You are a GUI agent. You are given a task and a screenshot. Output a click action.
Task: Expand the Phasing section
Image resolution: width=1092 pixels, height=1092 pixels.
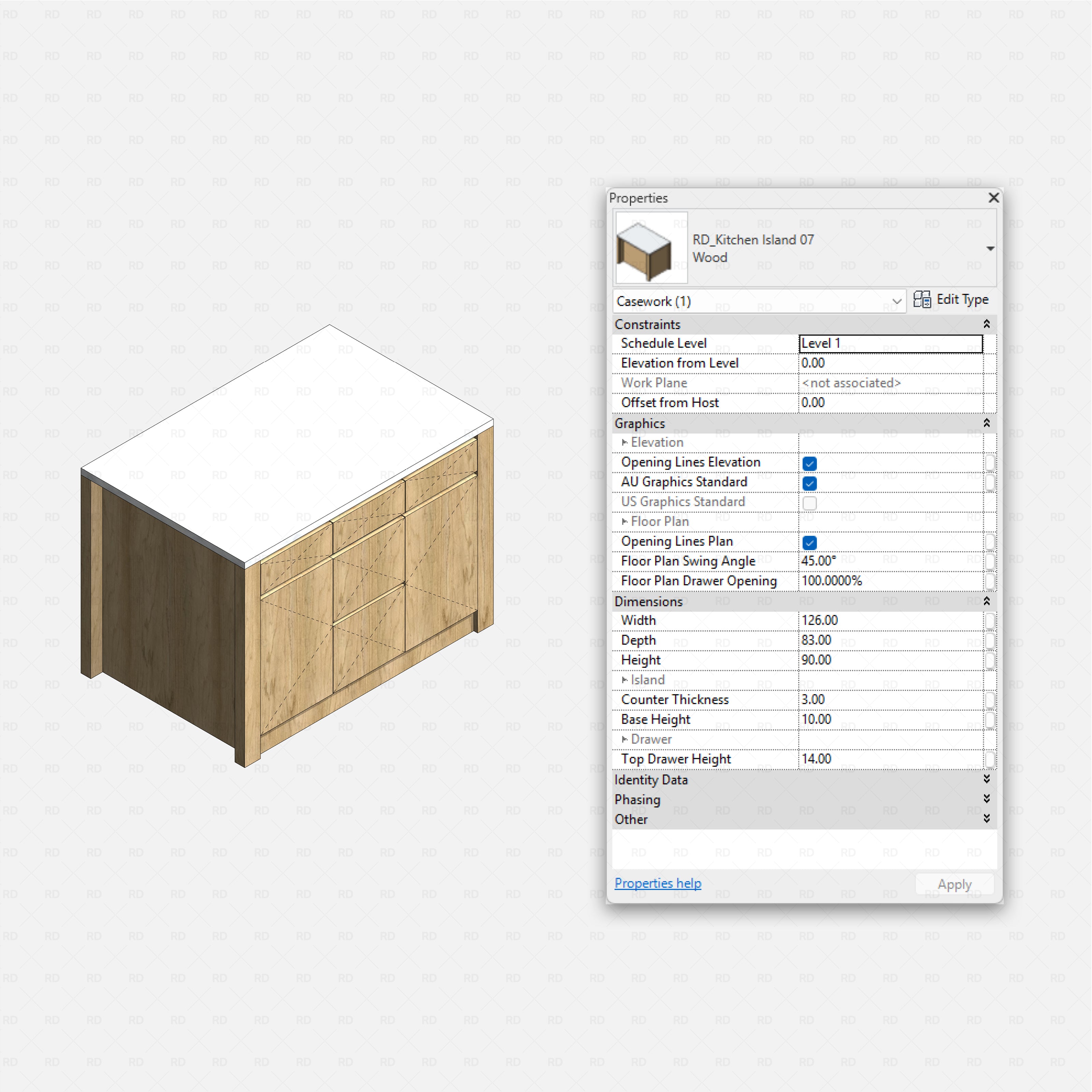click(x=987, y=799)
